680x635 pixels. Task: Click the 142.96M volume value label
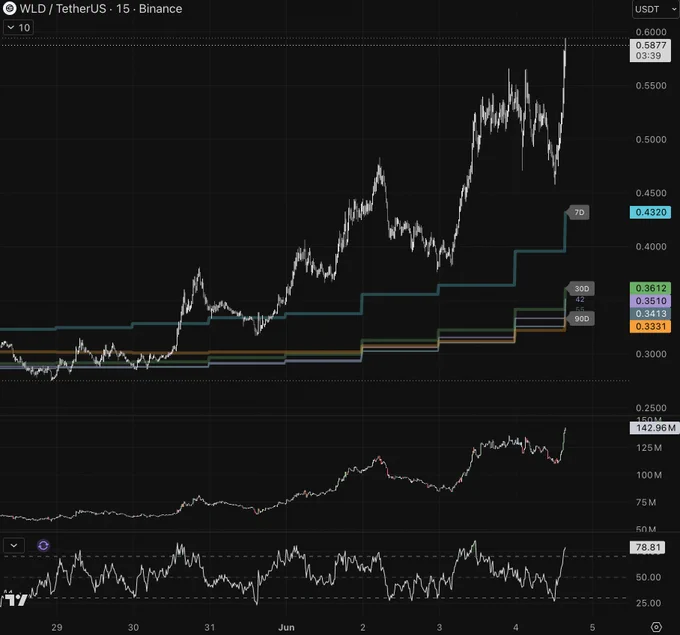655,428
